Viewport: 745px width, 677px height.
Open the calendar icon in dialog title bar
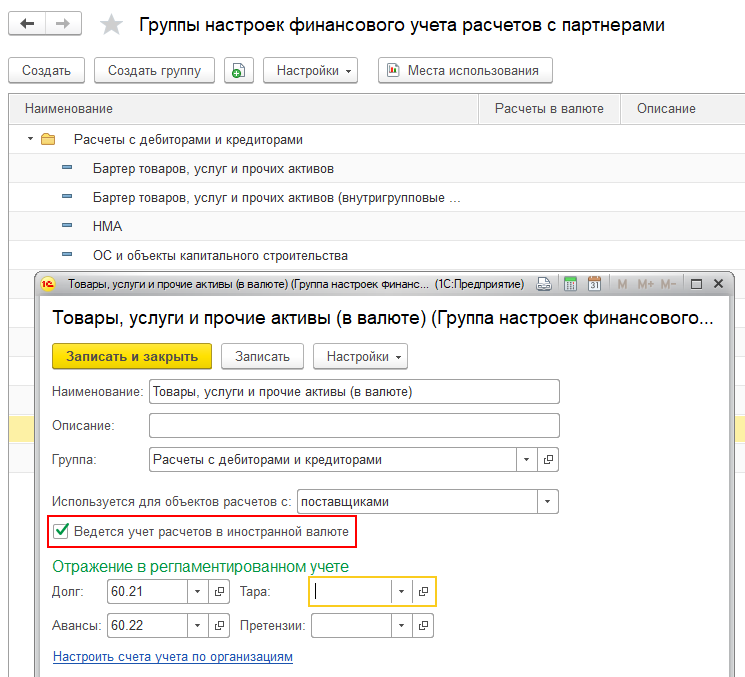tap(594, 284)
